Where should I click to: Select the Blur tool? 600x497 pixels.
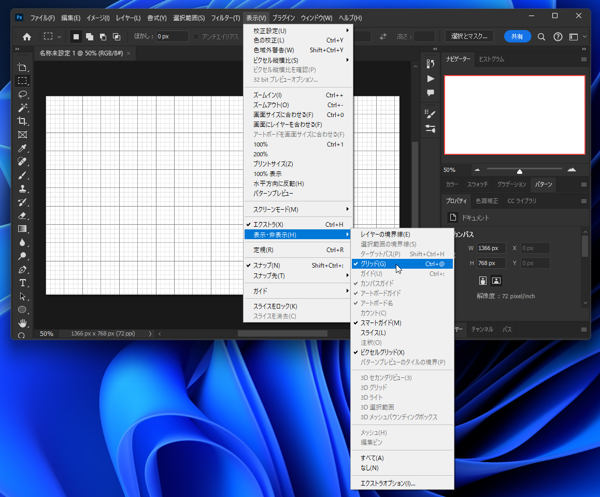pos(23,243)
